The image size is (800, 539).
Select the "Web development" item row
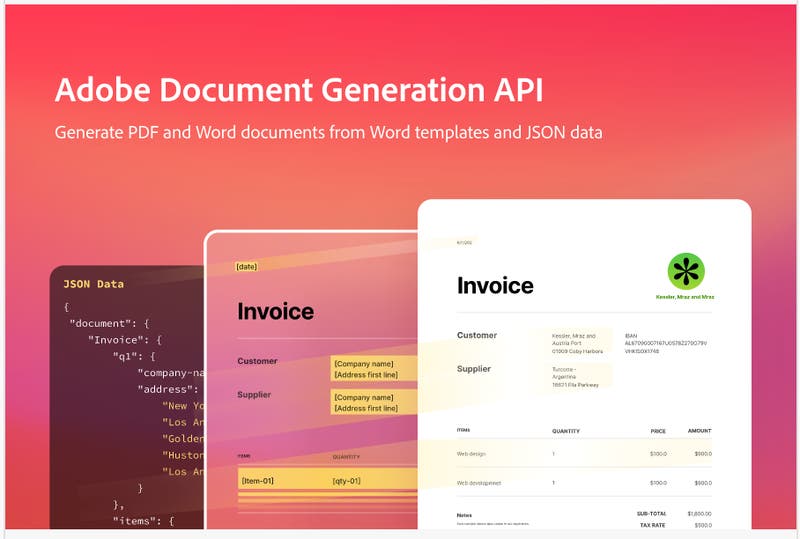click(x=584, y=483)
